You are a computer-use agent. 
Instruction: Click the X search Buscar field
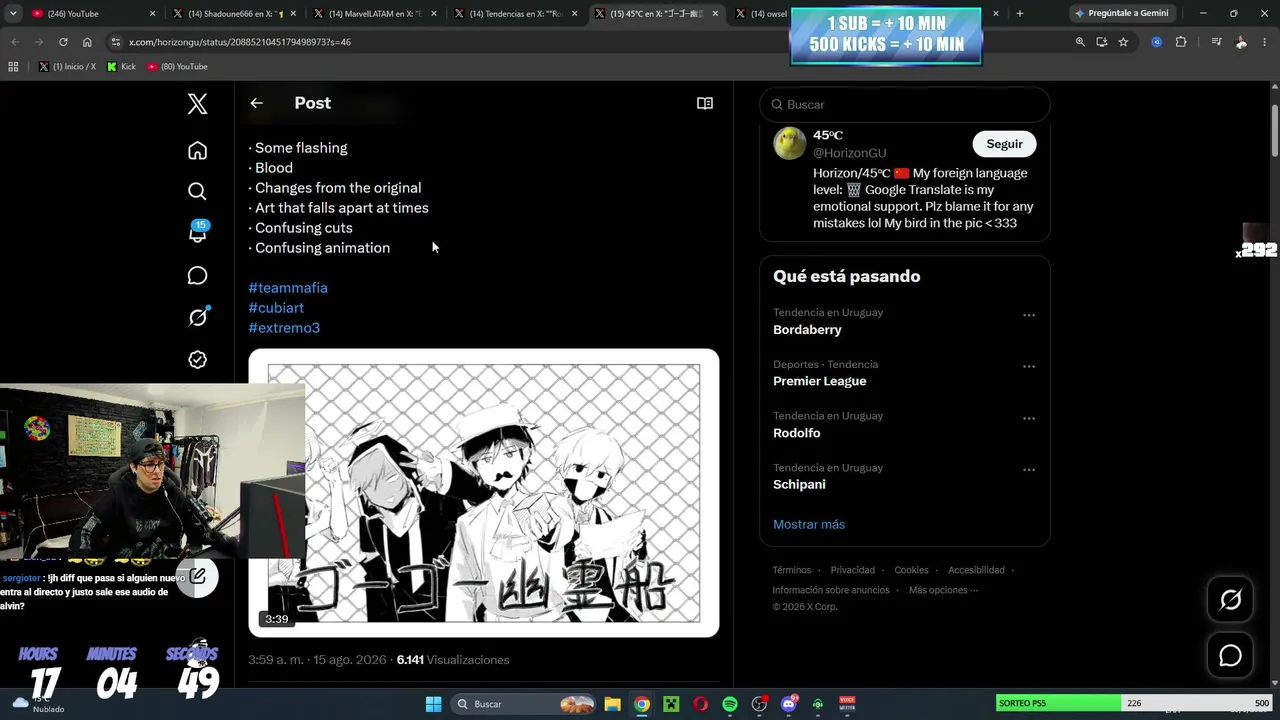point(905,104)
